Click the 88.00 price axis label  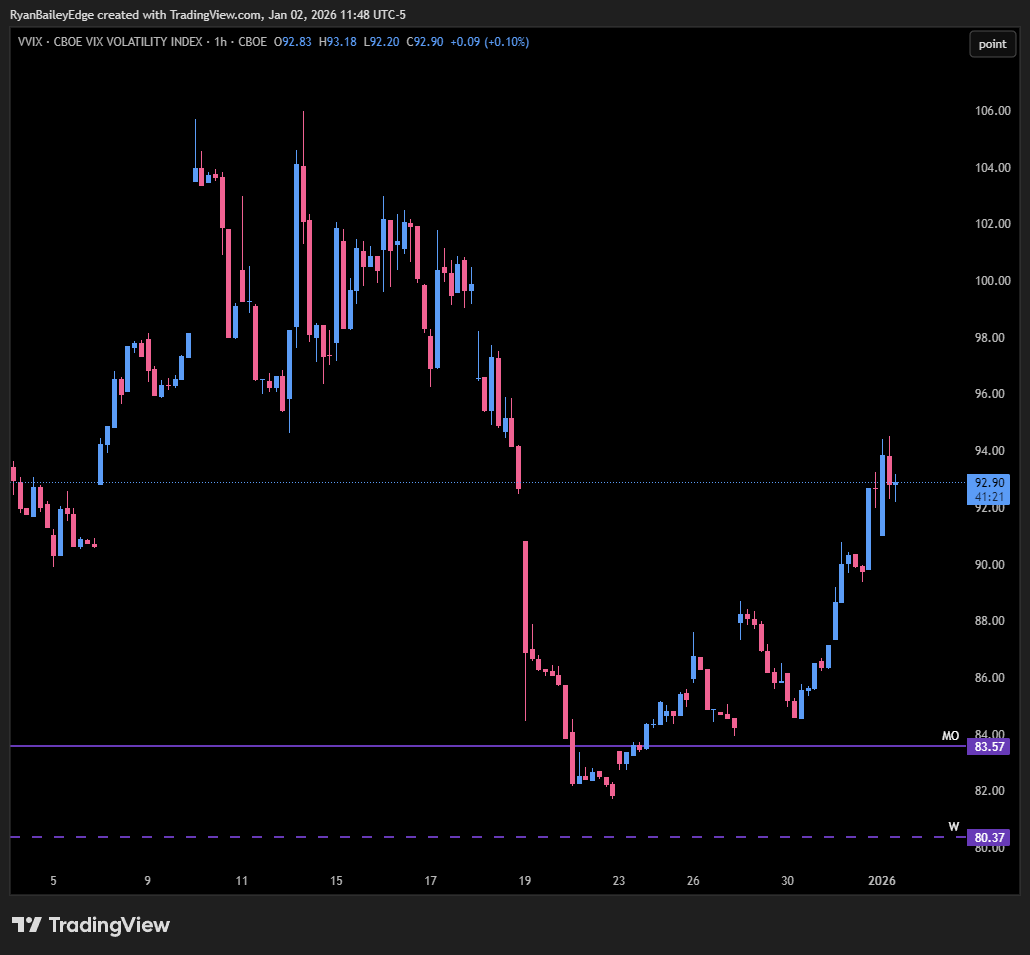990,621
